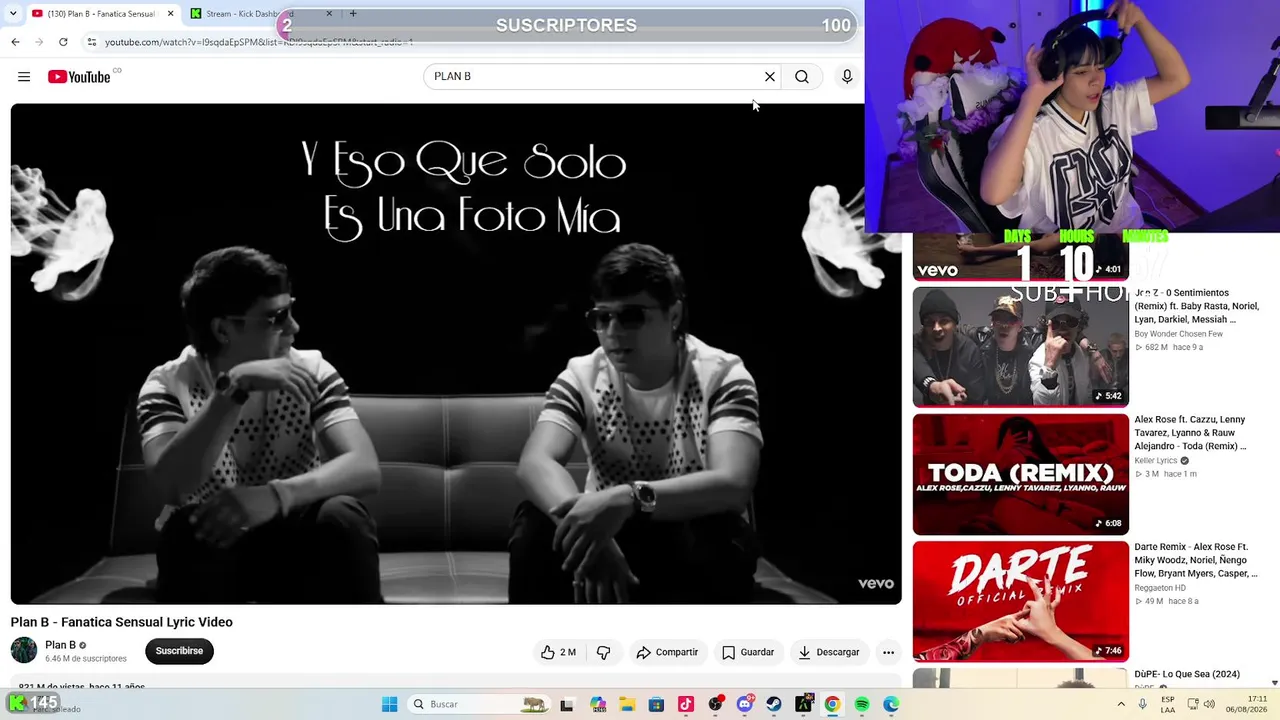Image resolution: width=1280 pixels, height=720 pixels.
Task: Expand the system tray hidden icons chevron
Action: (1121, 704)
